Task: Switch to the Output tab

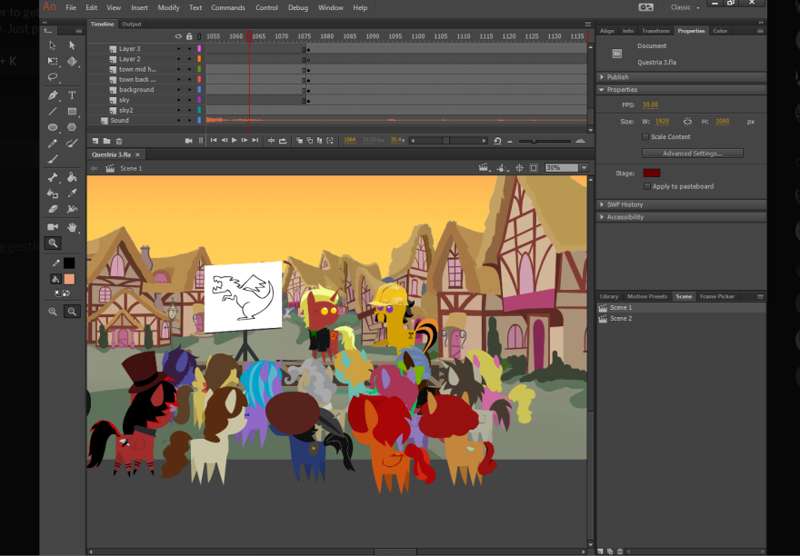Action: [x=132, y=24]
